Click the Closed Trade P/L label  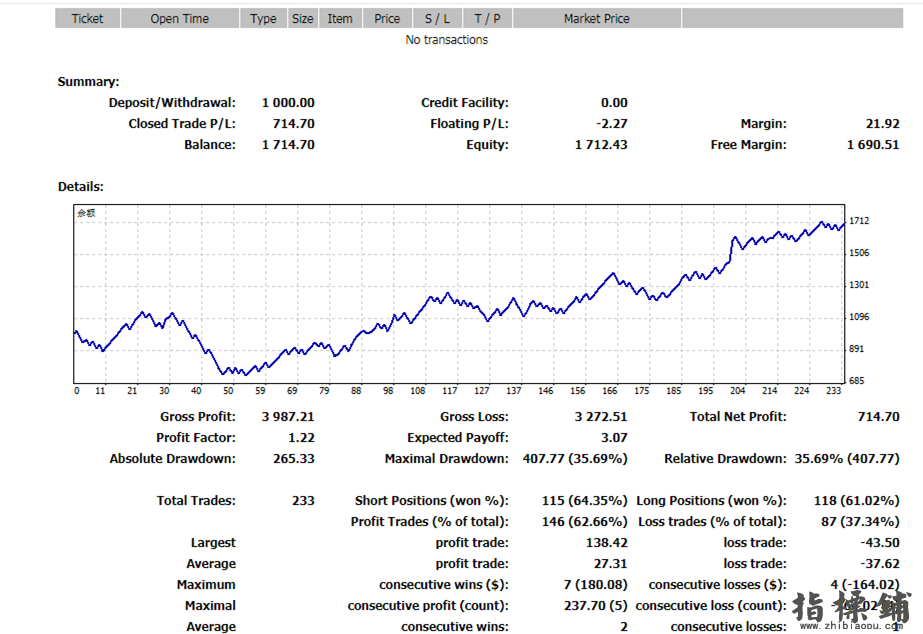tap(182, 124)
